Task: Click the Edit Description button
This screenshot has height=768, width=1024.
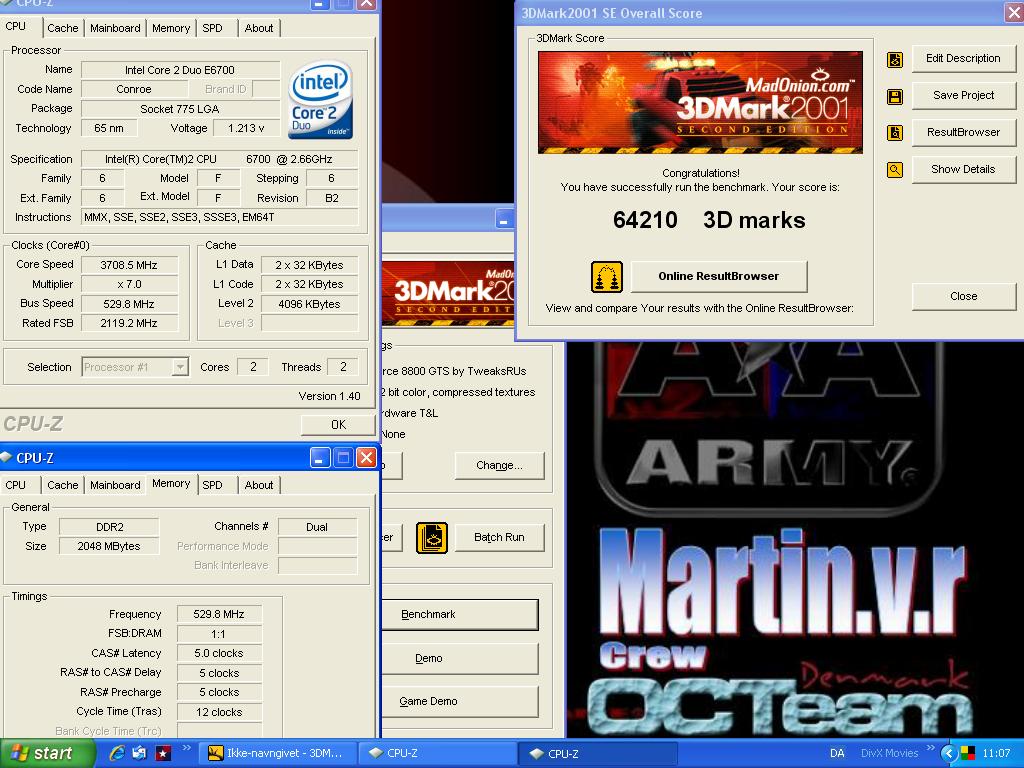Action: [x=963, y=59]
